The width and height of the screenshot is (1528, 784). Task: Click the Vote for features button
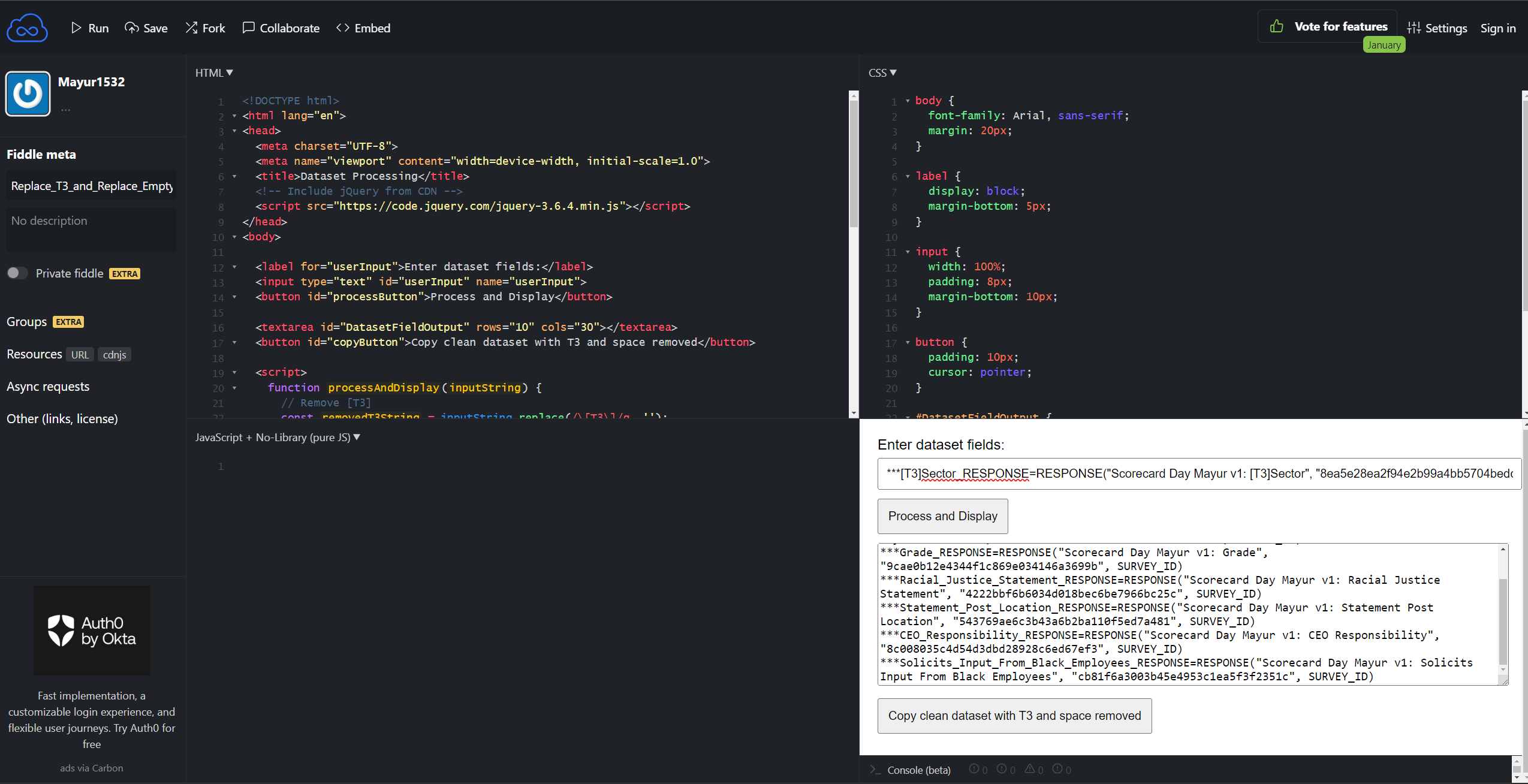(1327, 26)
